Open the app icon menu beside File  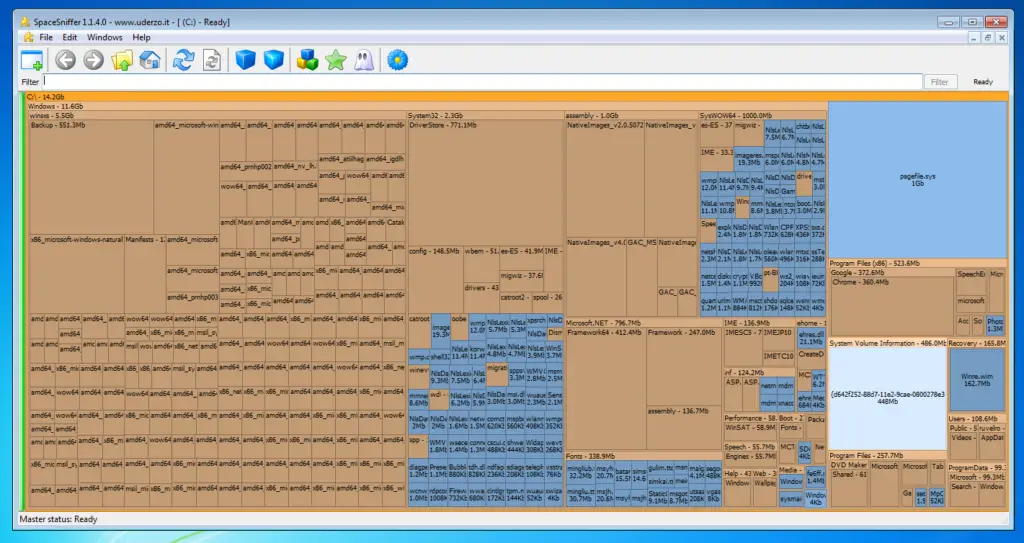tap(28, 37)
